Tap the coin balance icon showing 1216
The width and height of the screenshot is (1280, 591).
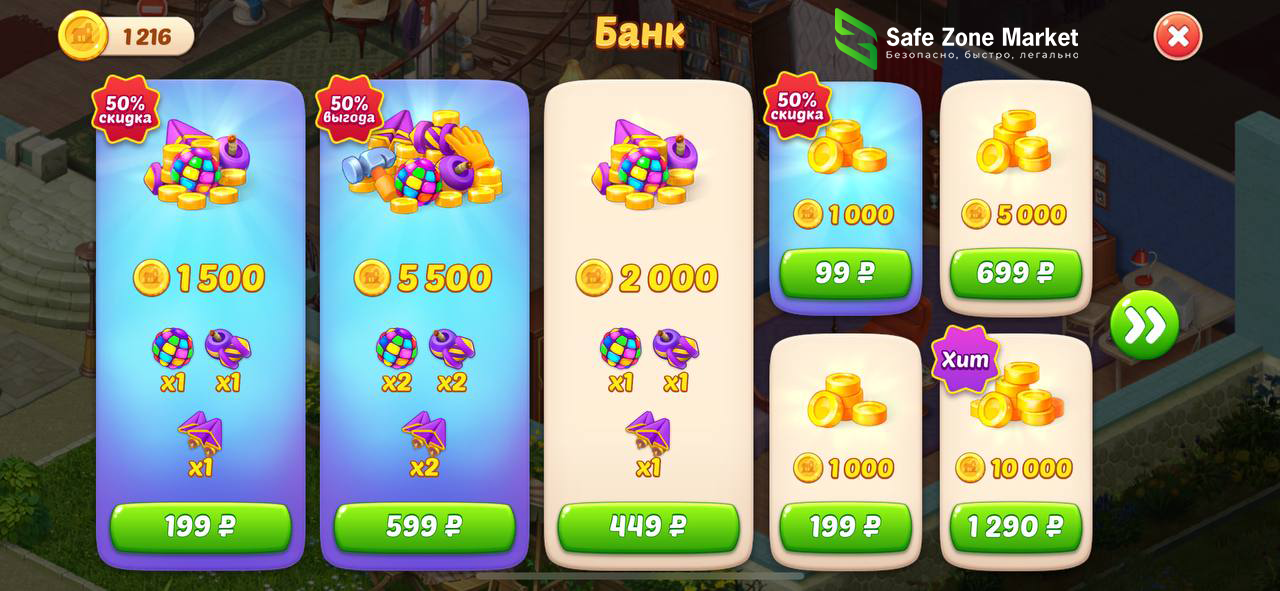(x=82, y=36)
